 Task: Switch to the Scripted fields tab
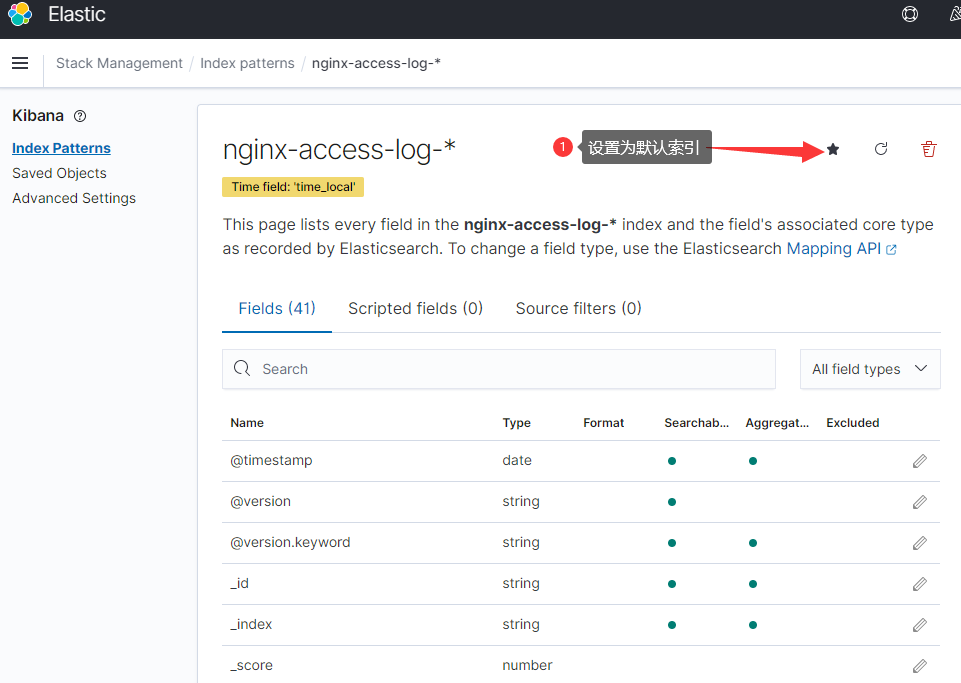point(415,308)
